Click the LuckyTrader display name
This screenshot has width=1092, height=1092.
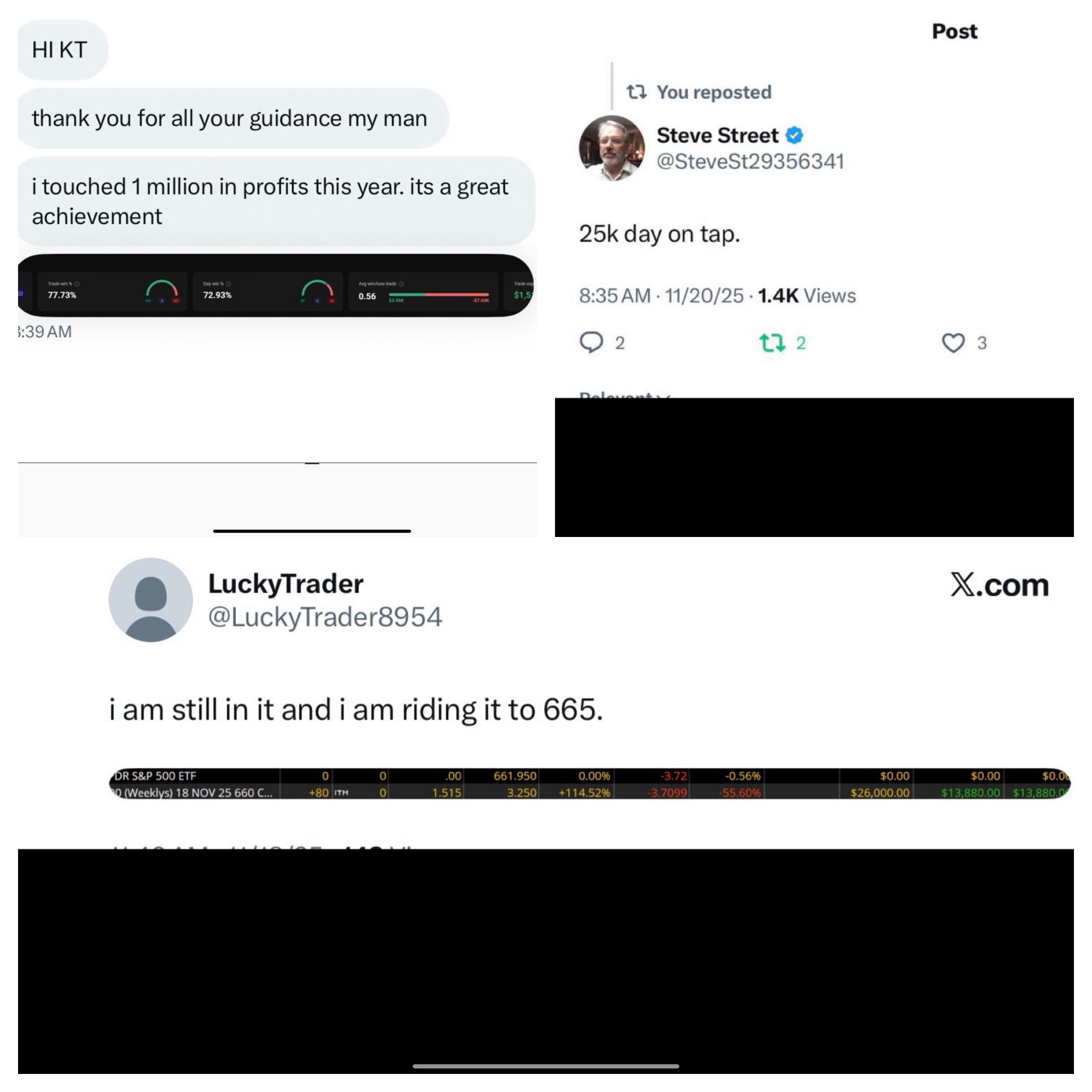coord(286,583)
